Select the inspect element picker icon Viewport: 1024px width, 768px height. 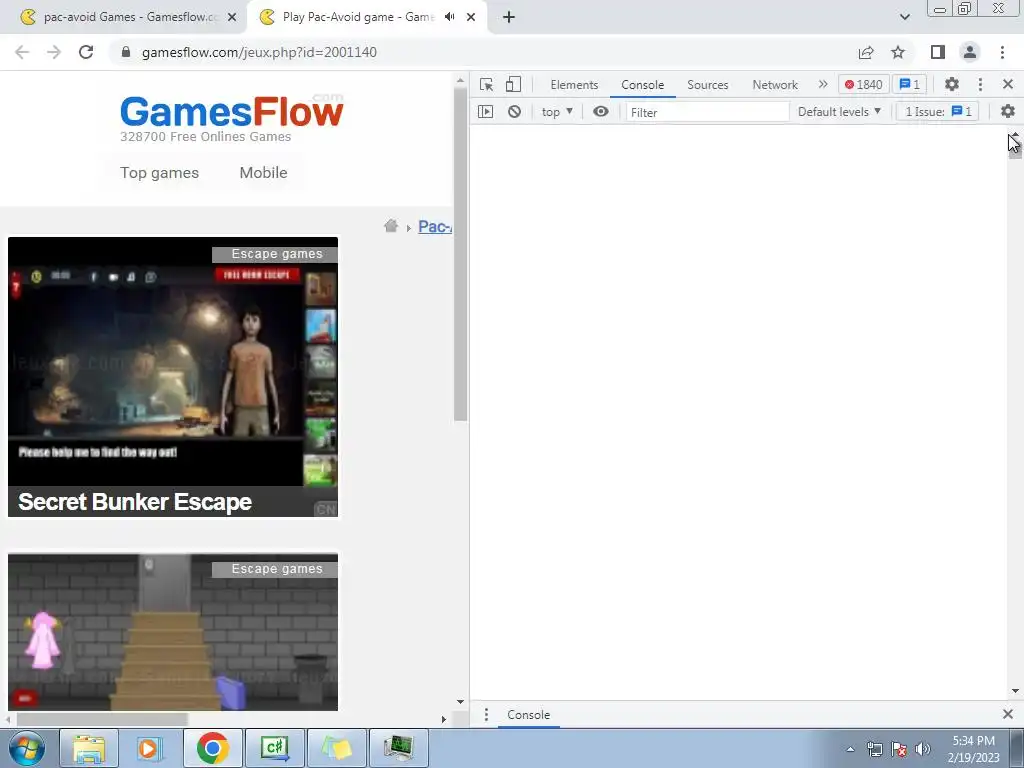click(x=486, y=84)
